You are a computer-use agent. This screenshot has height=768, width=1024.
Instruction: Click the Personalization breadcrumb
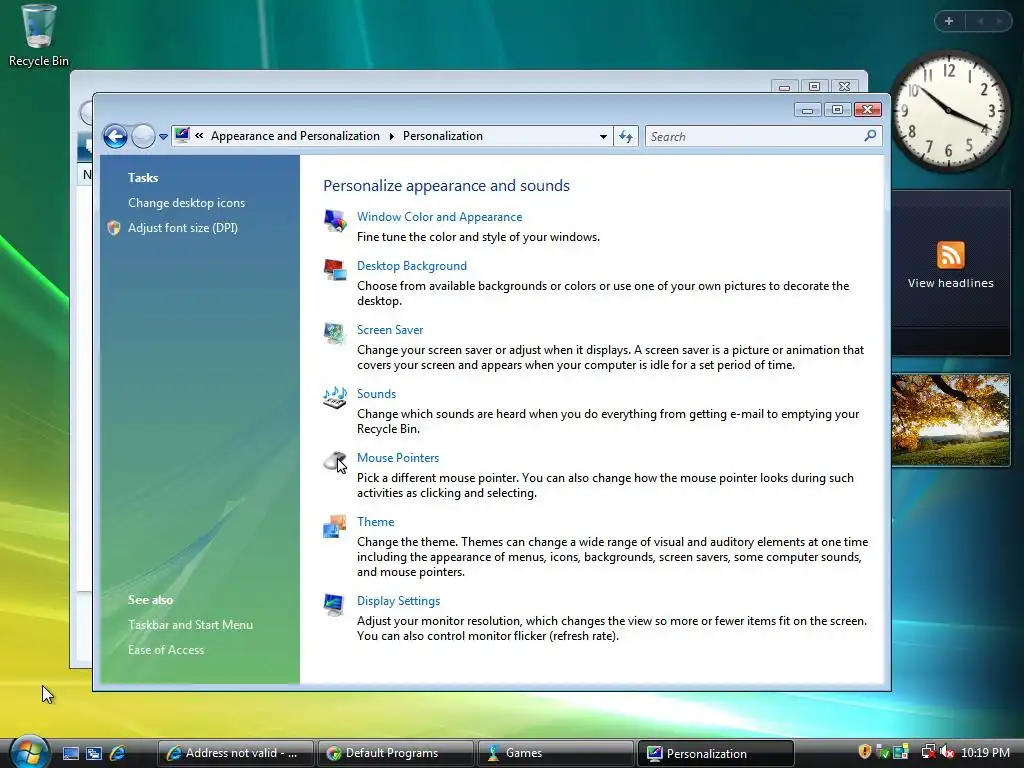click(443, 136)
